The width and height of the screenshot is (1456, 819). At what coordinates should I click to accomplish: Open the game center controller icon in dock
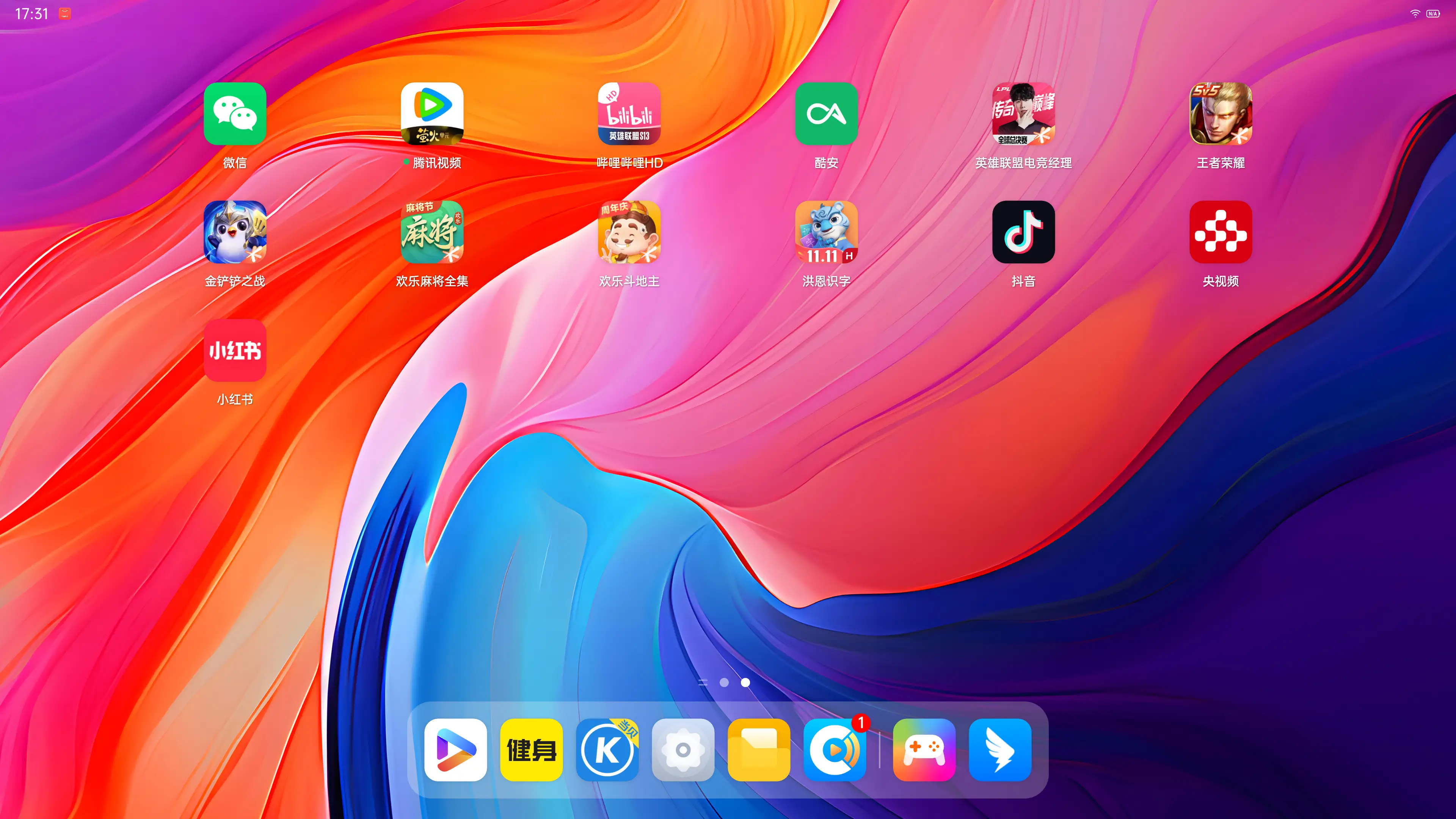(x=924, y=750)
